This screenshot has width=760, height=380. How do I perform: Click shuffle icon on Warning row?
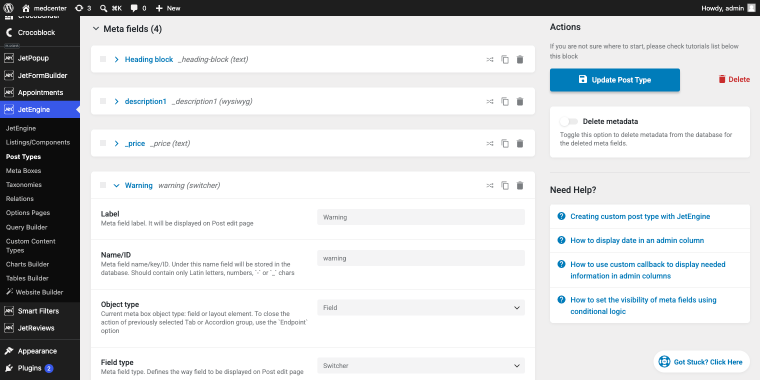coord(490,186)
